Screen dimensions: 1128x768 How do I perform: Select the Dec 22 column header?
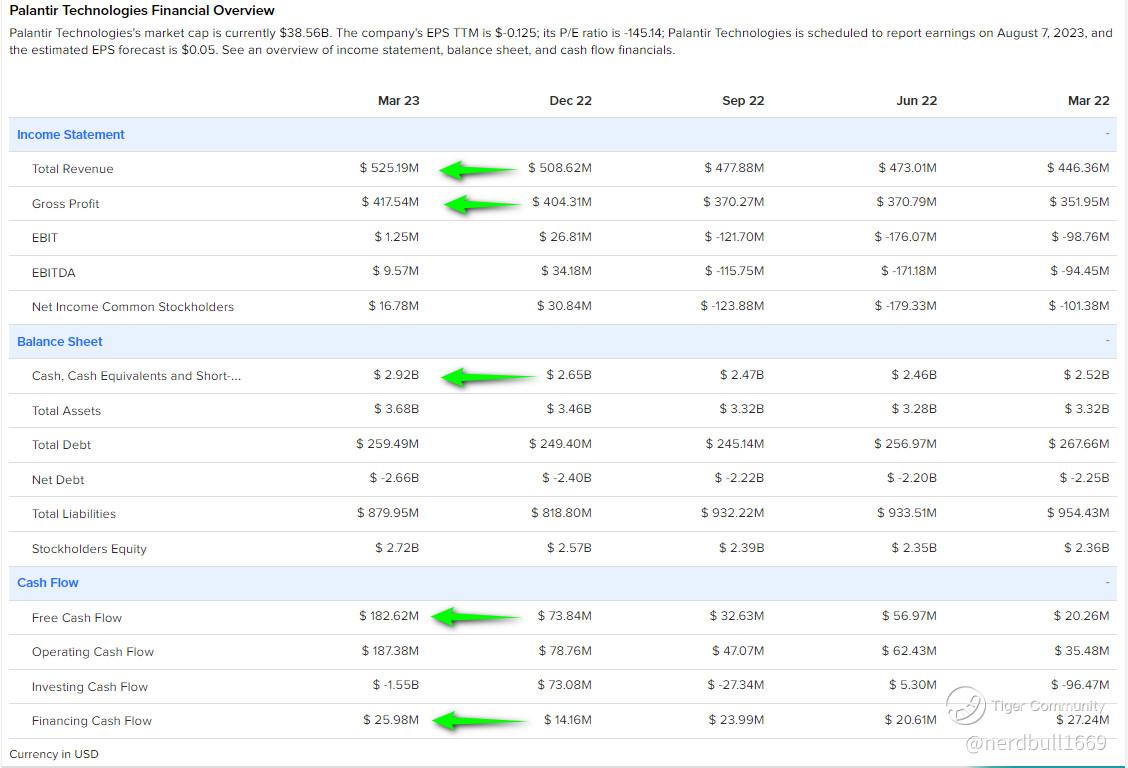pos(570,101)
